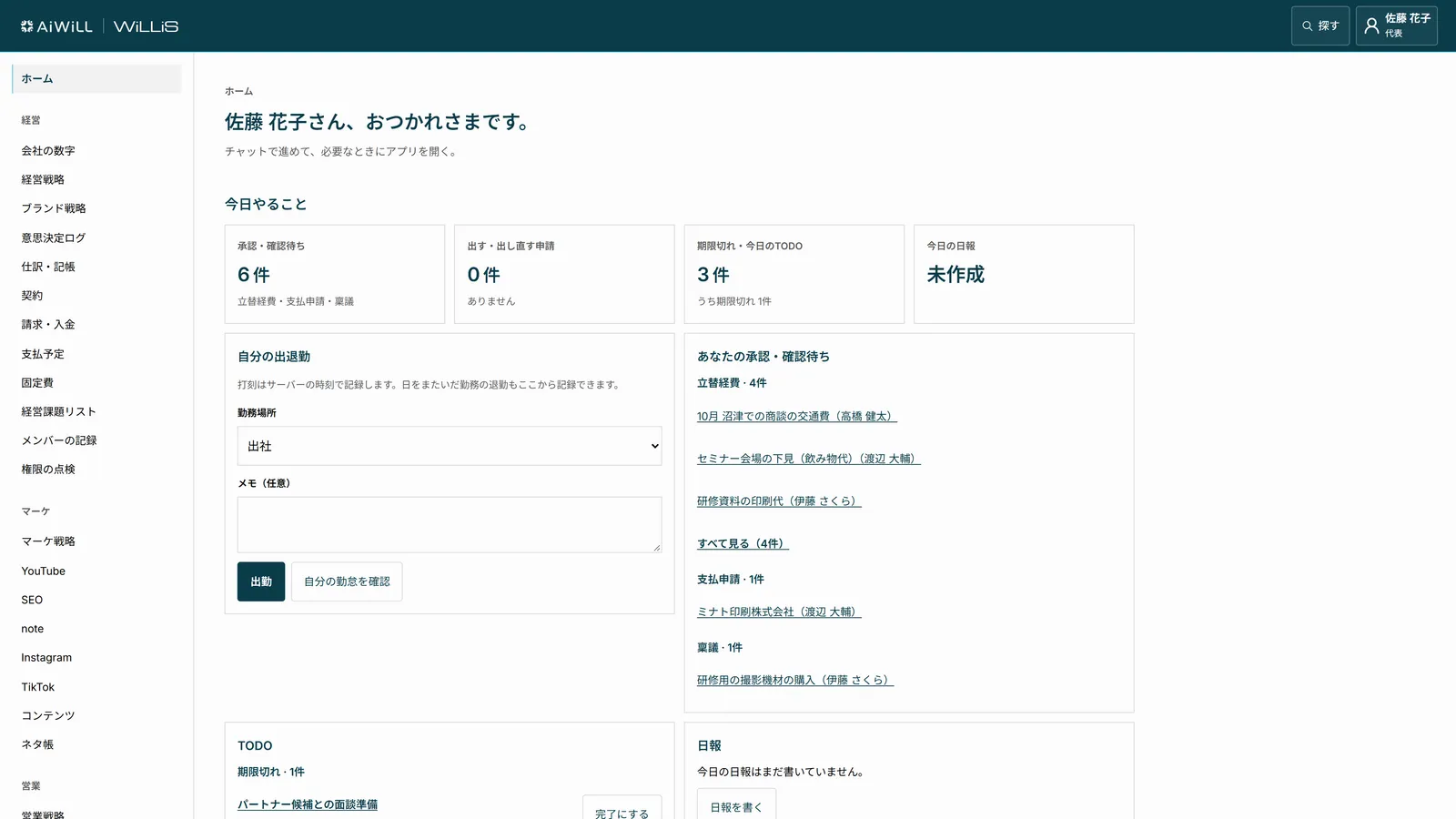Open link 研修用の撮影機材の購入
1456x819 pixels.
tap(795, 681)
